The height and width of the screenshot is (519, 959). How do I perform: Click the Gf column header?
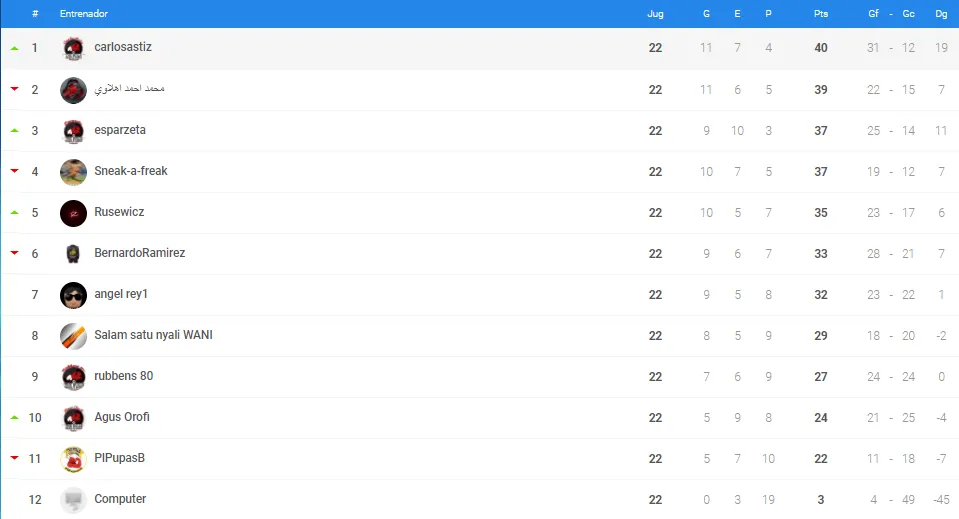point(873,13)
